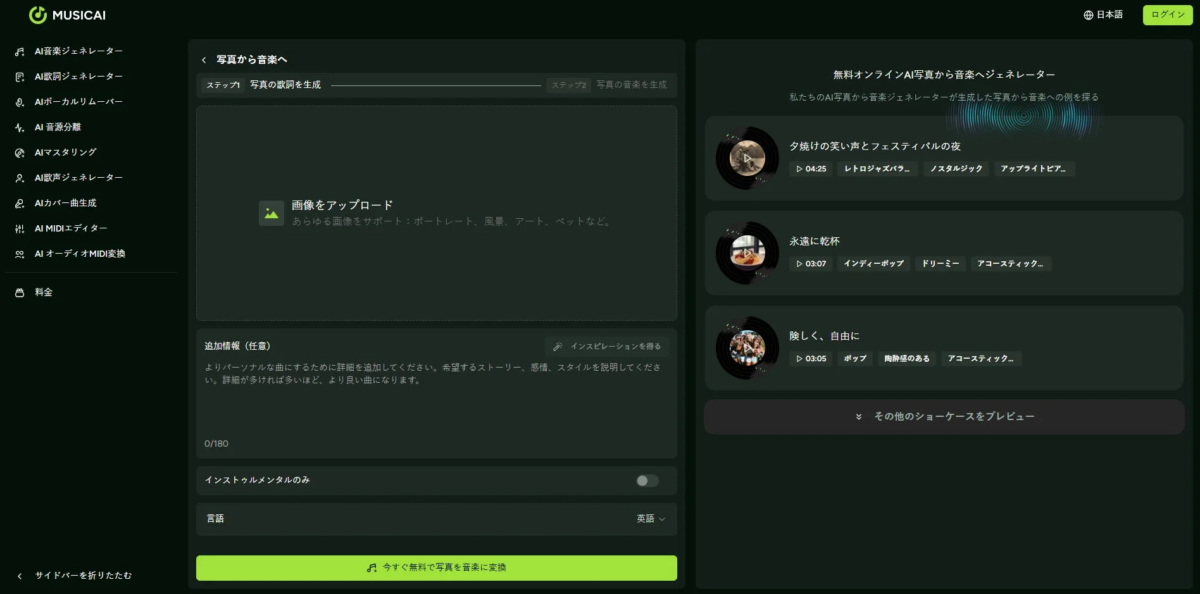
Task: Open the AI歌声ジェネレーター tool
Action: click(x=17, y=178)
